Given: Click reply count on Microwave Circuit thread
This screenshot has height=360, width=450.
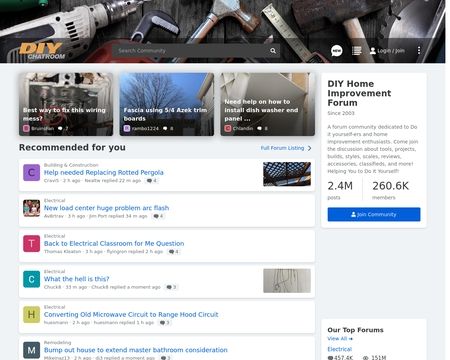Looking at the screenshot, I should (165, 323).
